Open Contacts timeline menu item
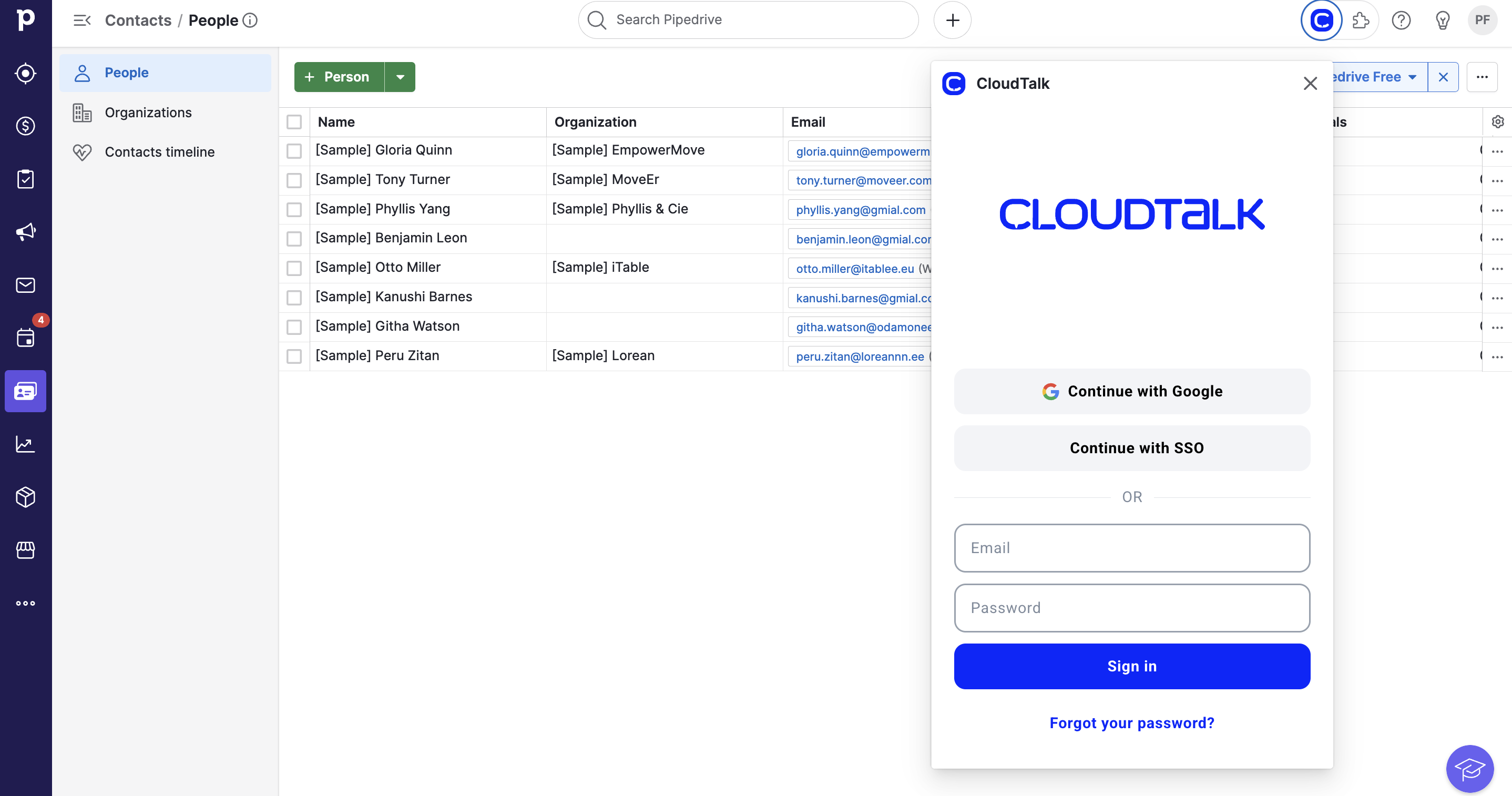 159,152
